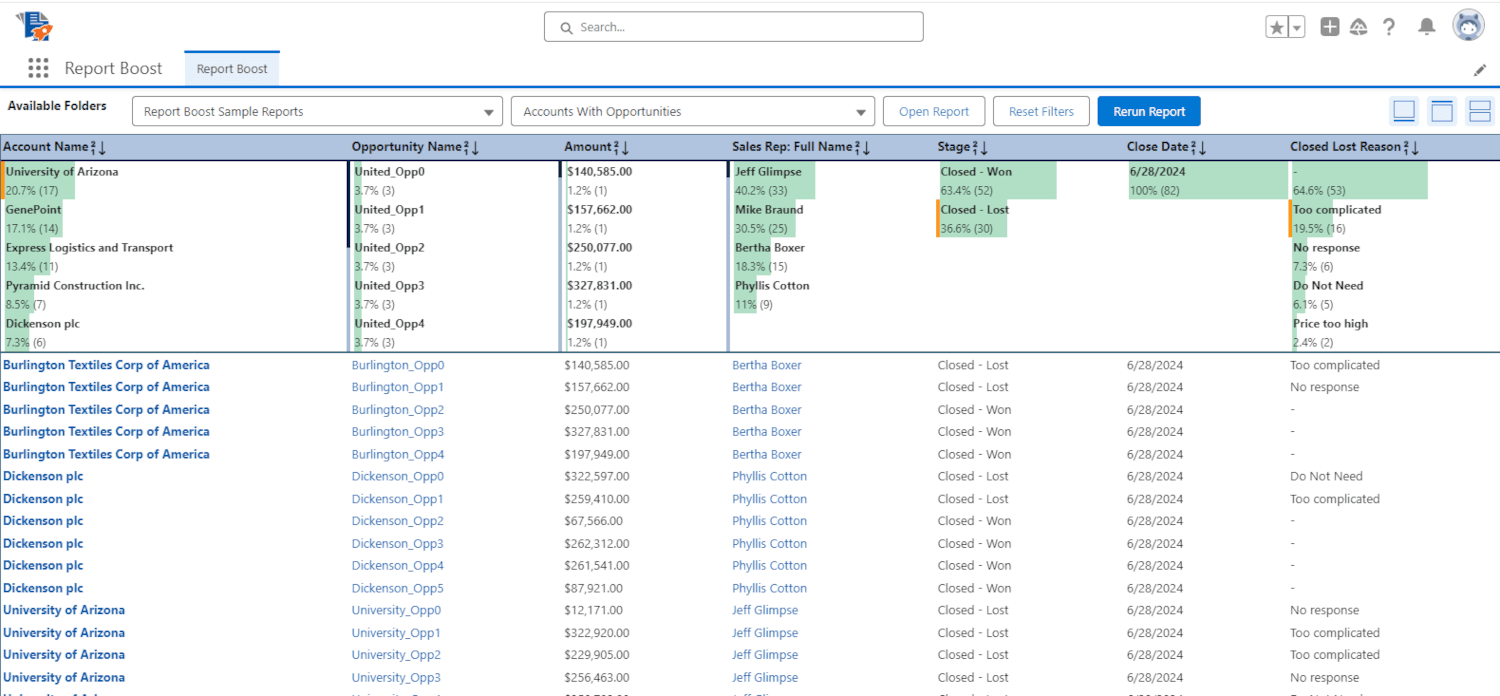Filter by Jeff Glimpse sales rep summary
The height and width of the screenshot is (696, 1500).
point(768,172)
